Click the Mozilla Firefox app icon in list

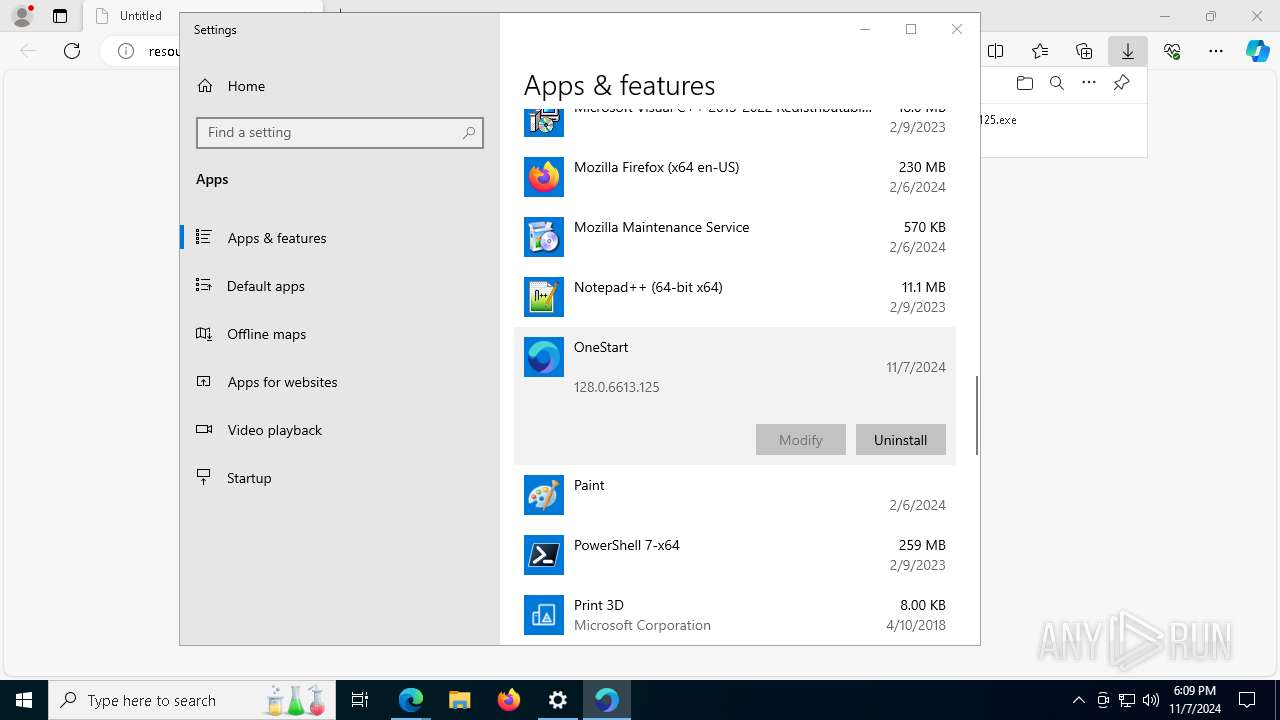point(544,177)
